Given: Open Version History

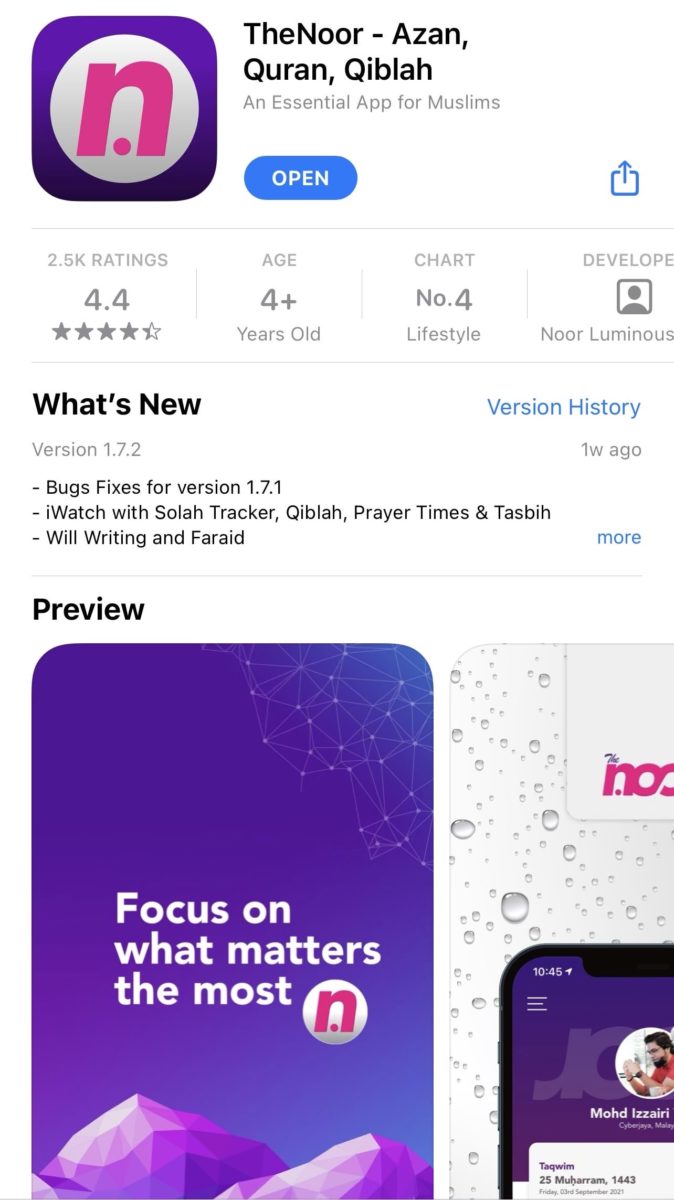Looking at the screenshot, I should point(564,407).
